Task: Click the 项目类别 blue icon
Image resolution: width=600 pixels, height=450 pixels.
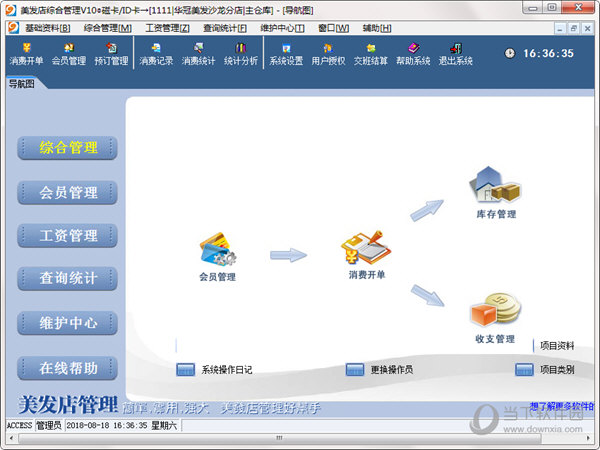Action: (x=524, y=370)
